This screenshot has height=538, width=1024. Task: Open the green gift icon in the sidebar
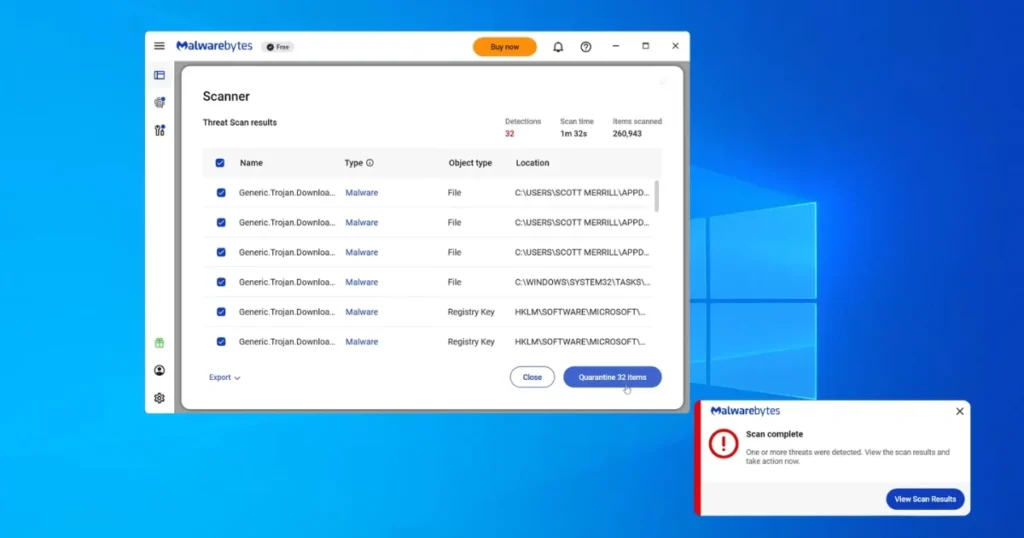(x=159, y=343)
